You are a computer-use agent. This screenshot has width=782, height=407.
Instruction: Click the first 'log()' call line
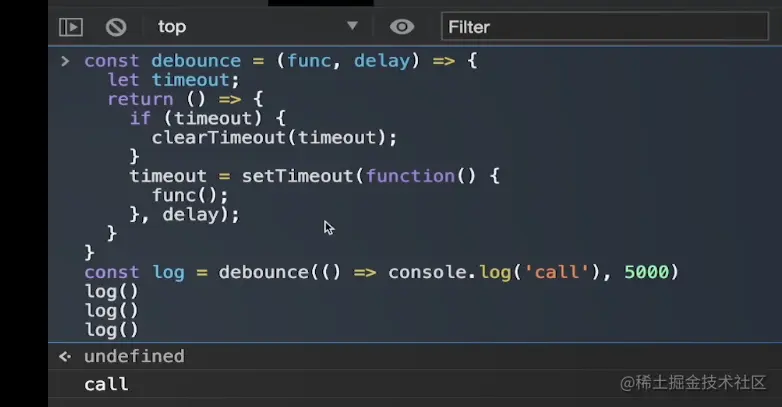[111, 291]
